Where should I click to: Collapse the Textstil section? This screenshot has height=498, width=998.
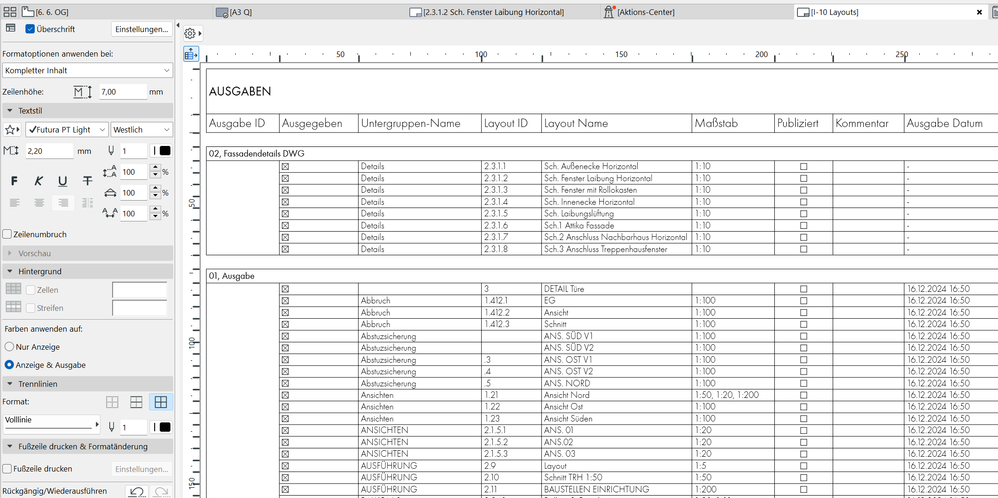[87, 111]
